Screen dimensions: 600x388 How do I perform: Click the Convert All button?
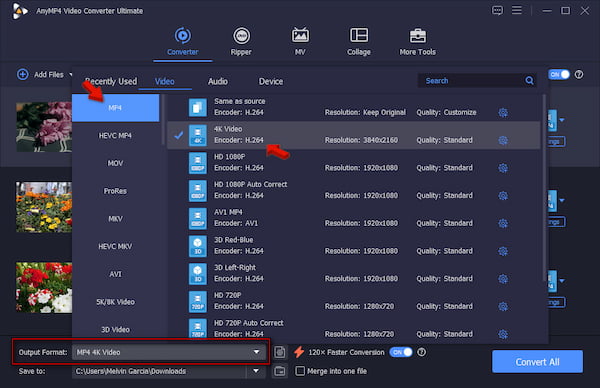coord(537,362)
